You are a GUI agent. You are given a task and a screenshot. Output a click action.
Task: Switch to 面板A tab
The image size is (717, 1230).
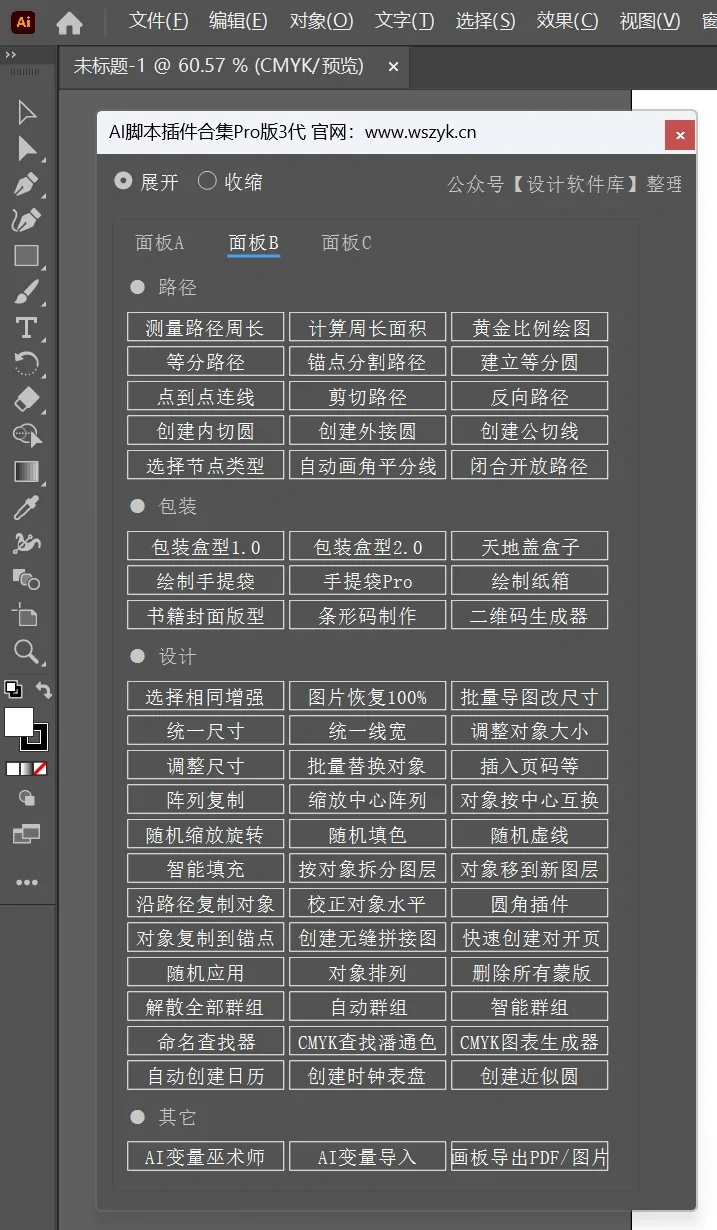160,243
